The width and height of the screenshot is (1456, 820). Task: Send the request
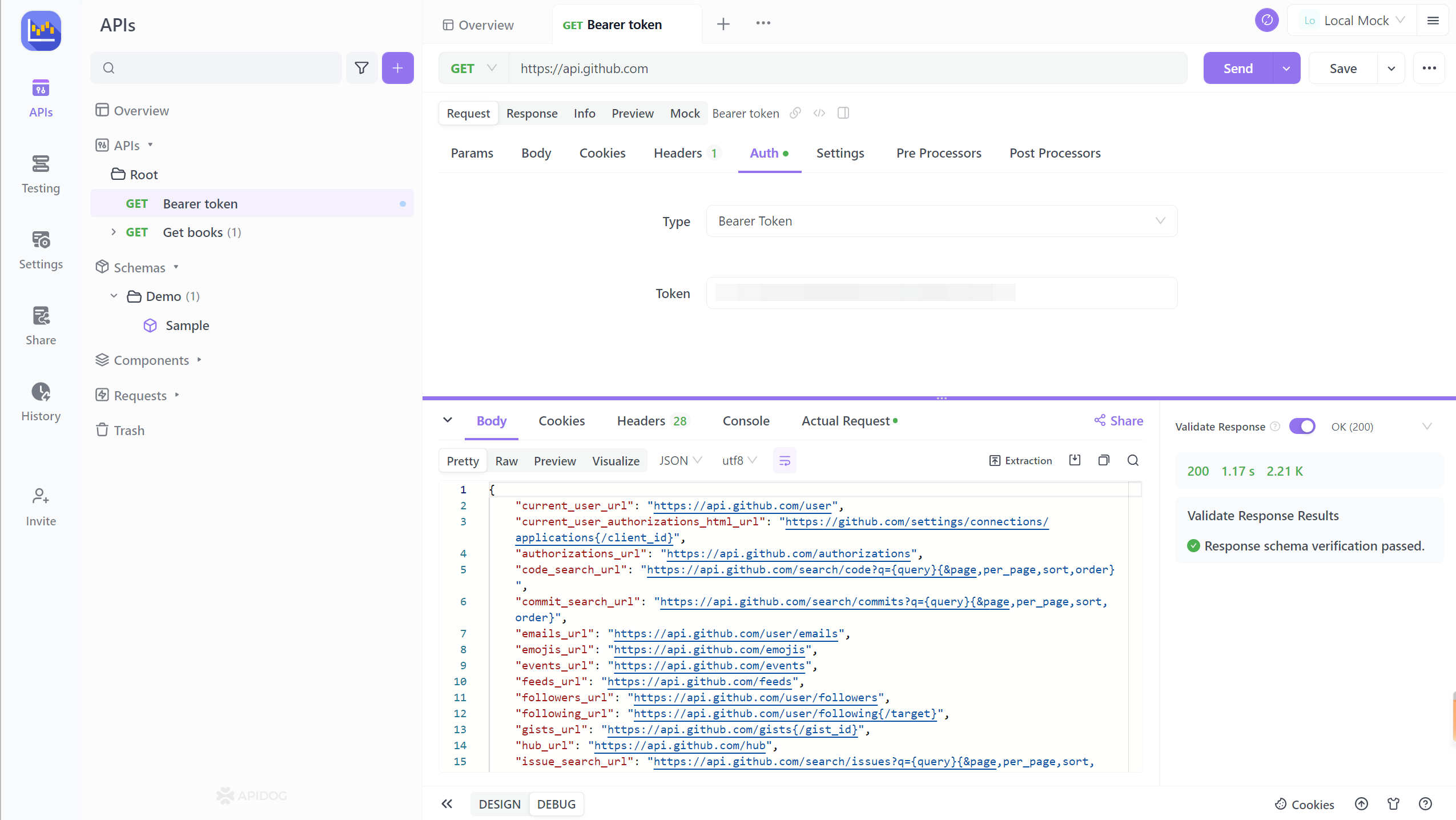[x=1237, y=68]
